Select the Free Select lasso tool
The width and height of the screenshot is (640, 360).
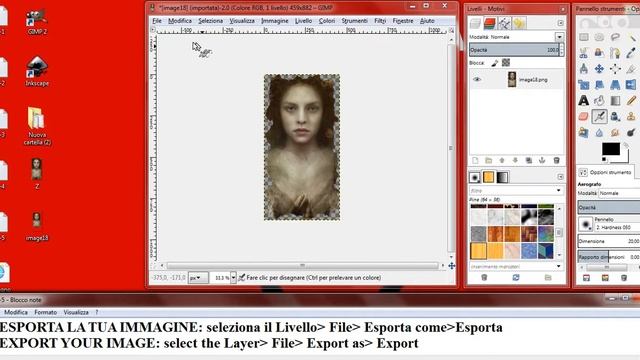pos(615,38)
